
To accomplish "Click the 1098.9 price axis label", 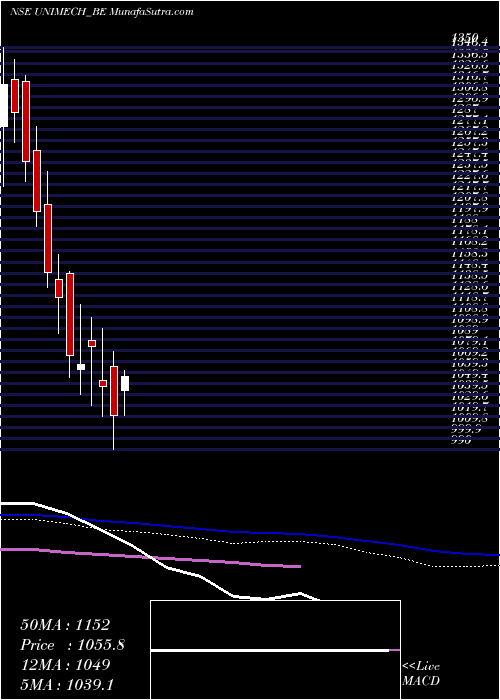I will 470,321.
